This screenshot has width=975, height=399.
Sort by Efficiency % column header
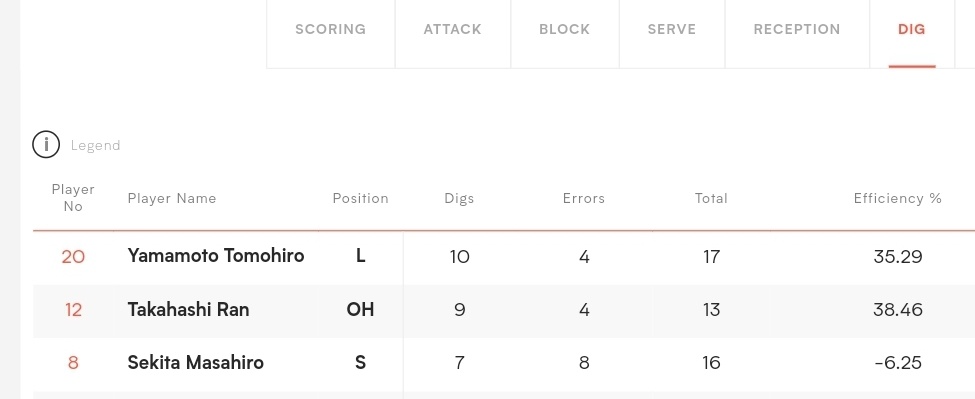pyautogui.click(x=898, y=198)
